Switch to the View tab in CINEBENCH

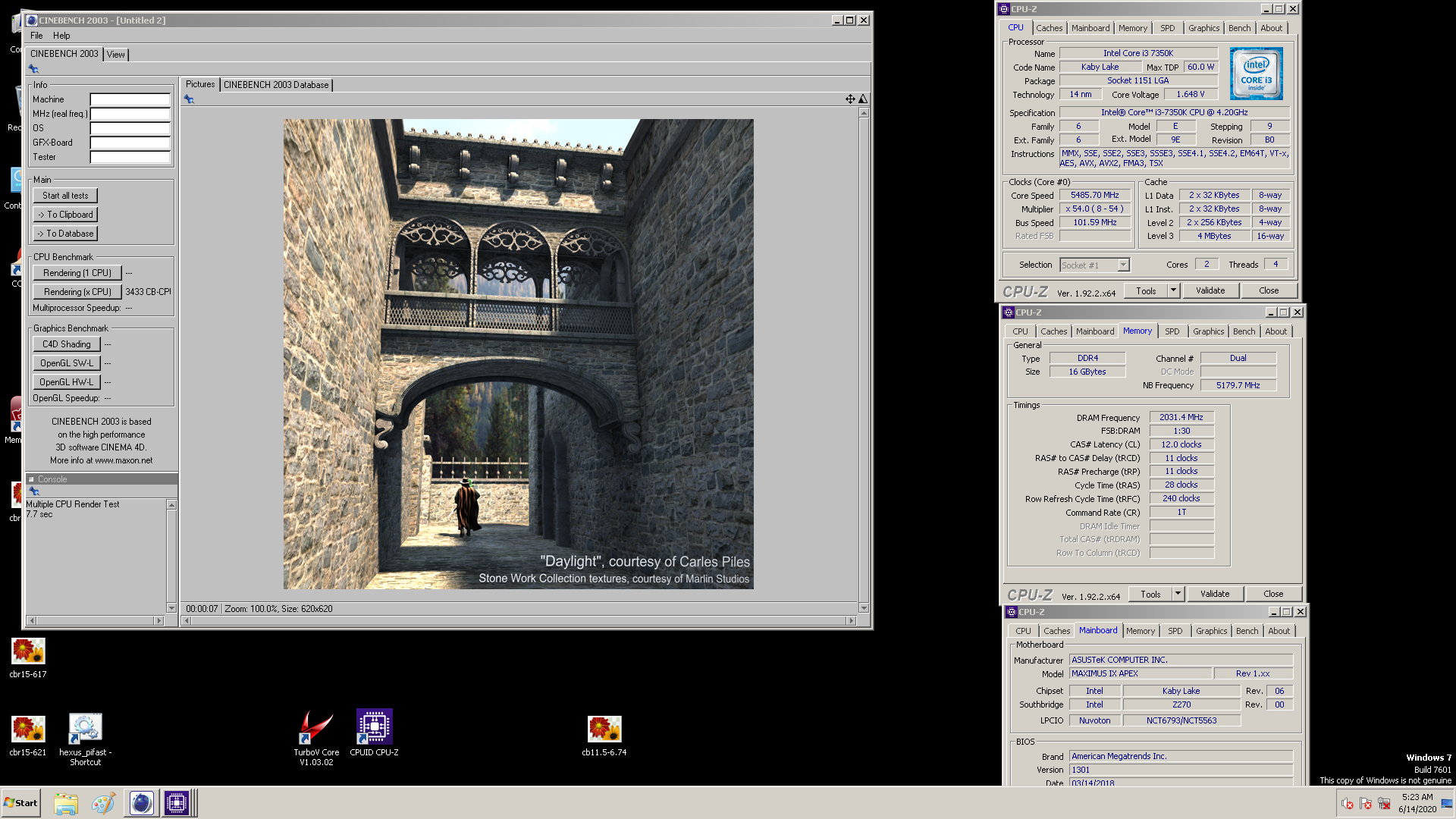click(115, 55)
